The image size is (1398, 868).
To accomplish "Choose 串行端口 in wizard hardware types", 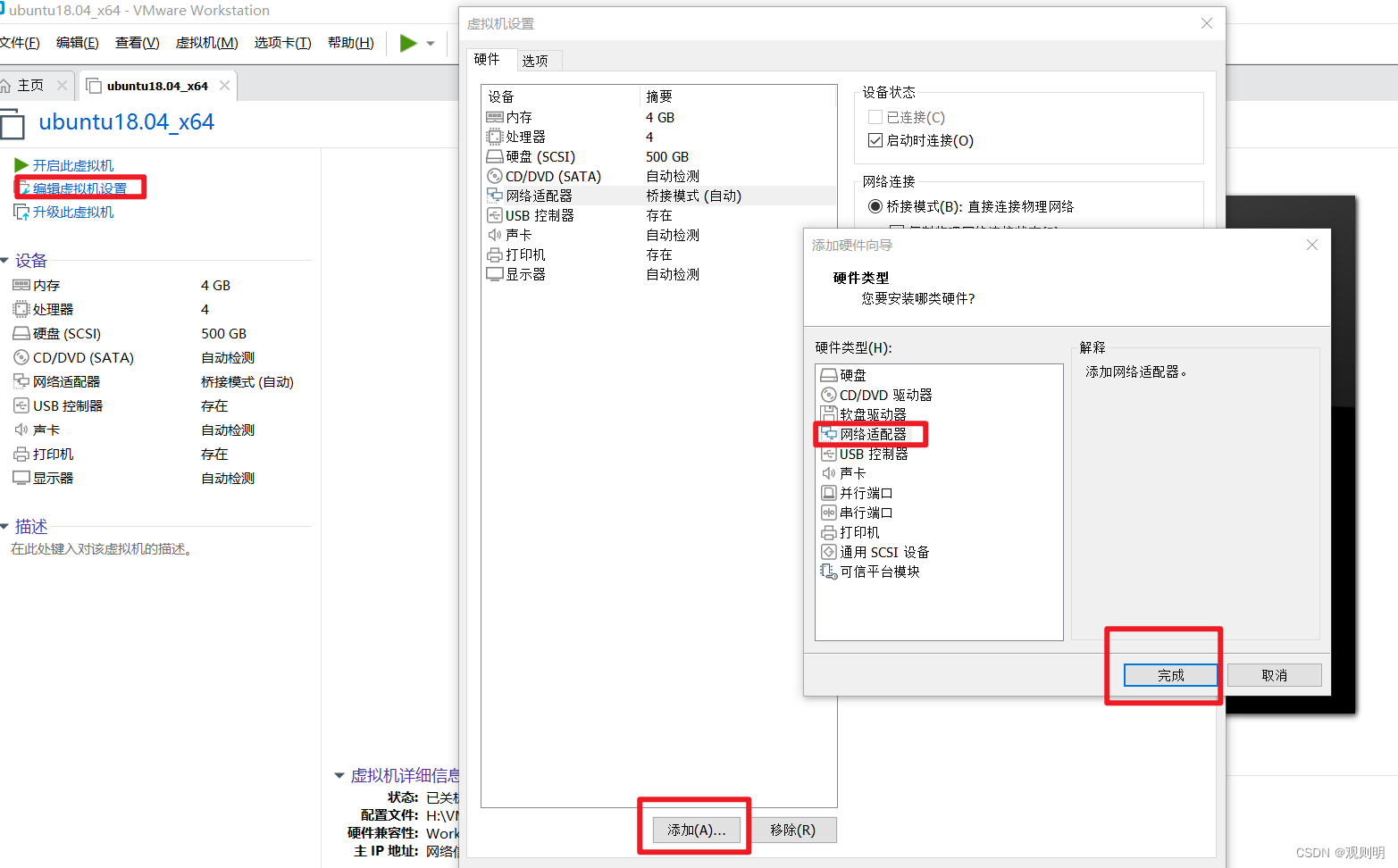I will click(939, 513).
